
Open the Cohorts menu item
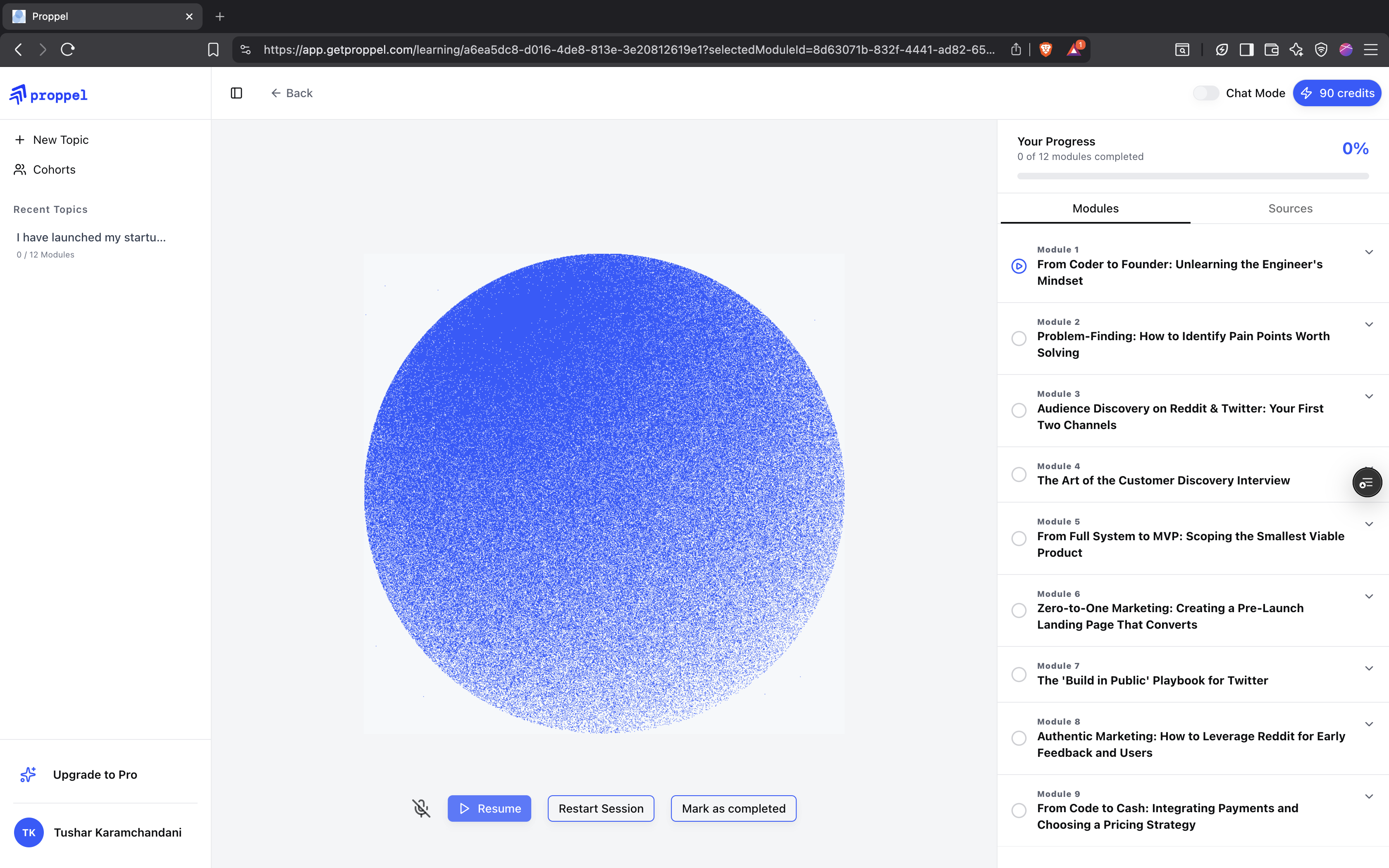click(x=54, y=169)
